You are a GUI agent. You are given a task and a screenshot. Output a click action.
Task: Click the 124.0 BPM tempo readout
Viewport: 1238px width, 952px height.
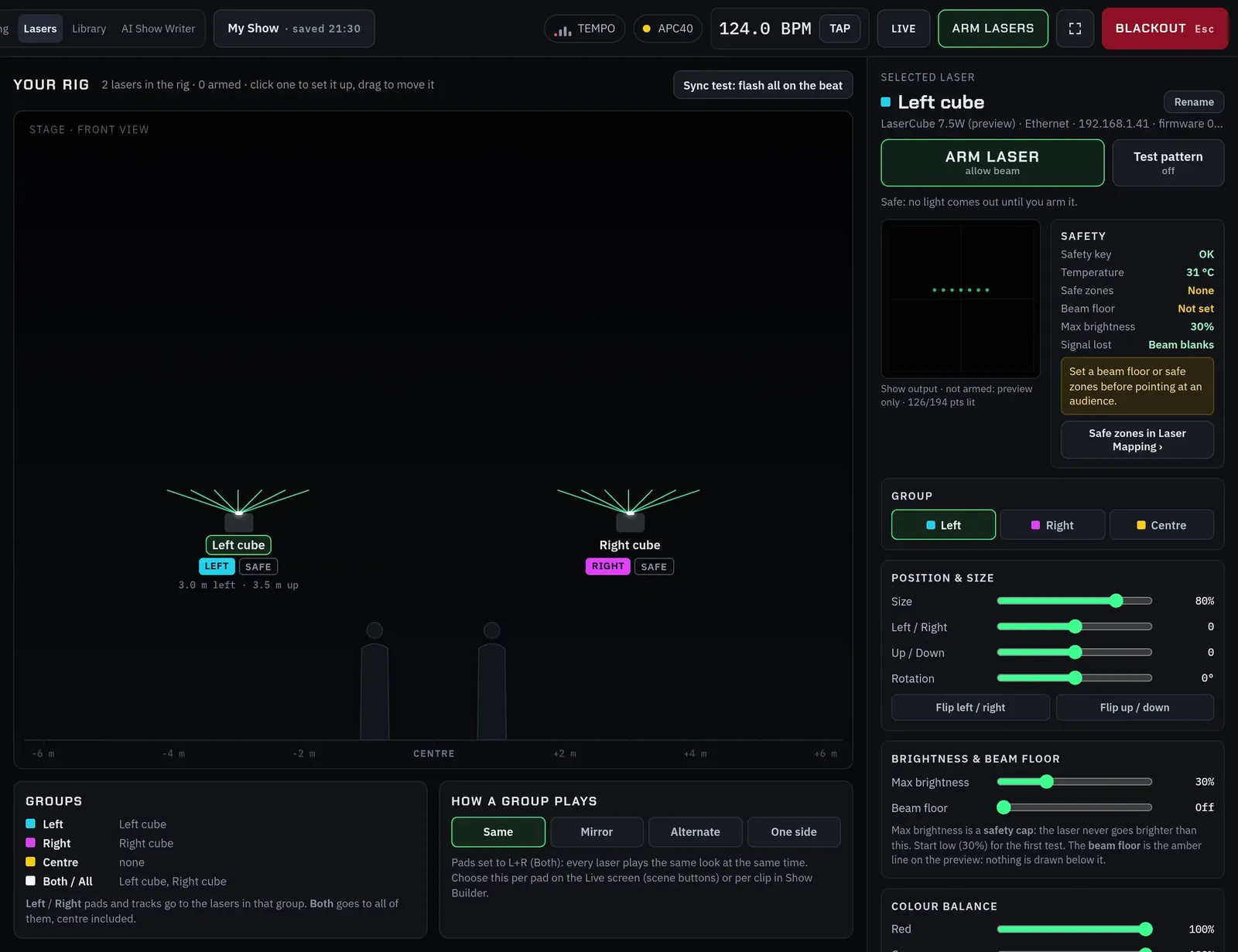pyautogui.click(x=764, y=29)
